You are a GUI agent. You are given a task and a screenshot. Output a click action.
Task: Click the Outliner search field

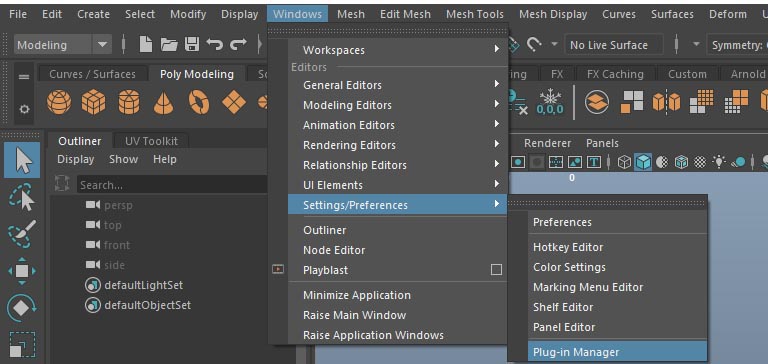pyautogui.click(x=172, y=185)
